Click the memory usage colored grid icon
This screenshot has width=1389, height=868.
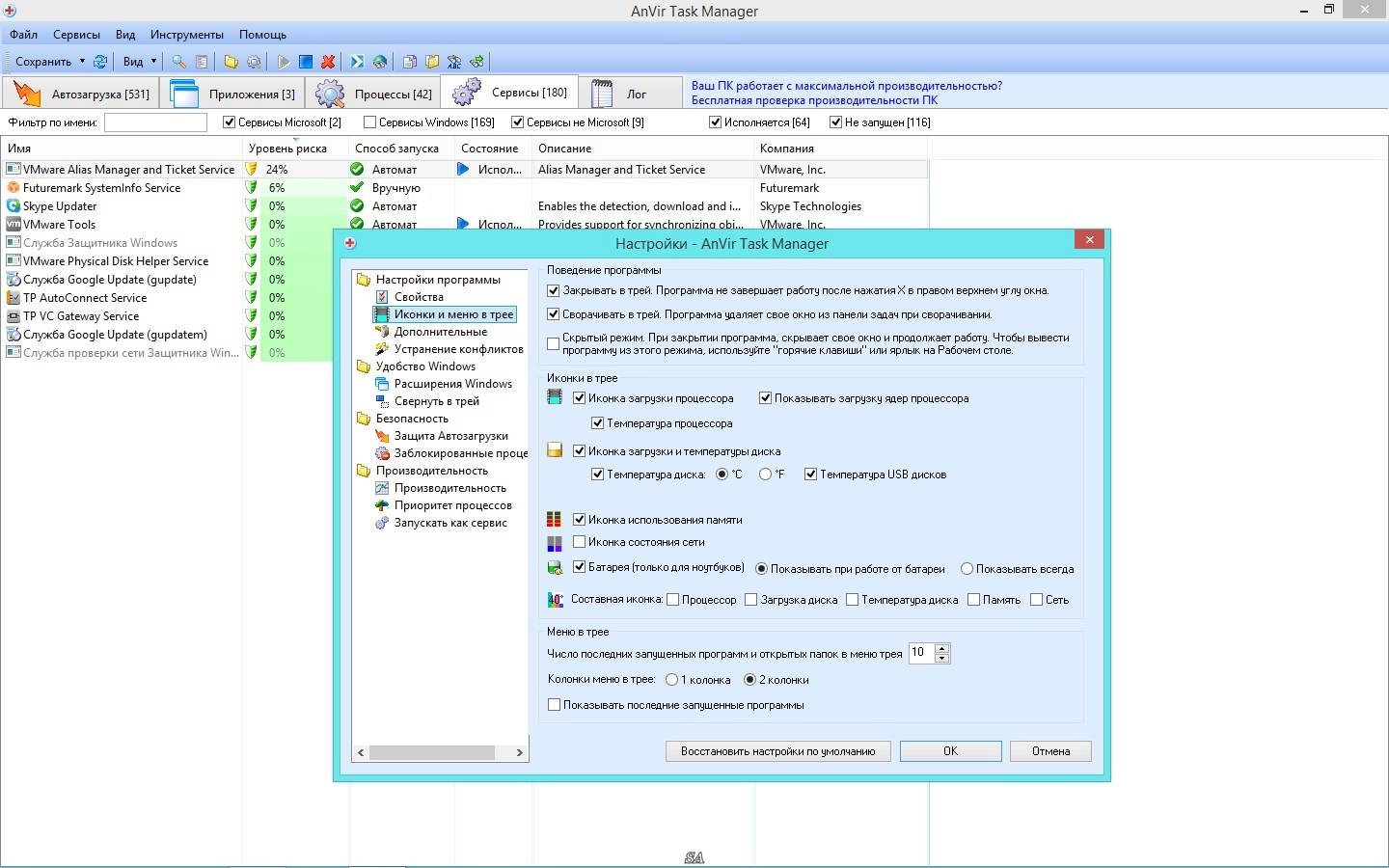pyautogui.click(x=555, y=519)
